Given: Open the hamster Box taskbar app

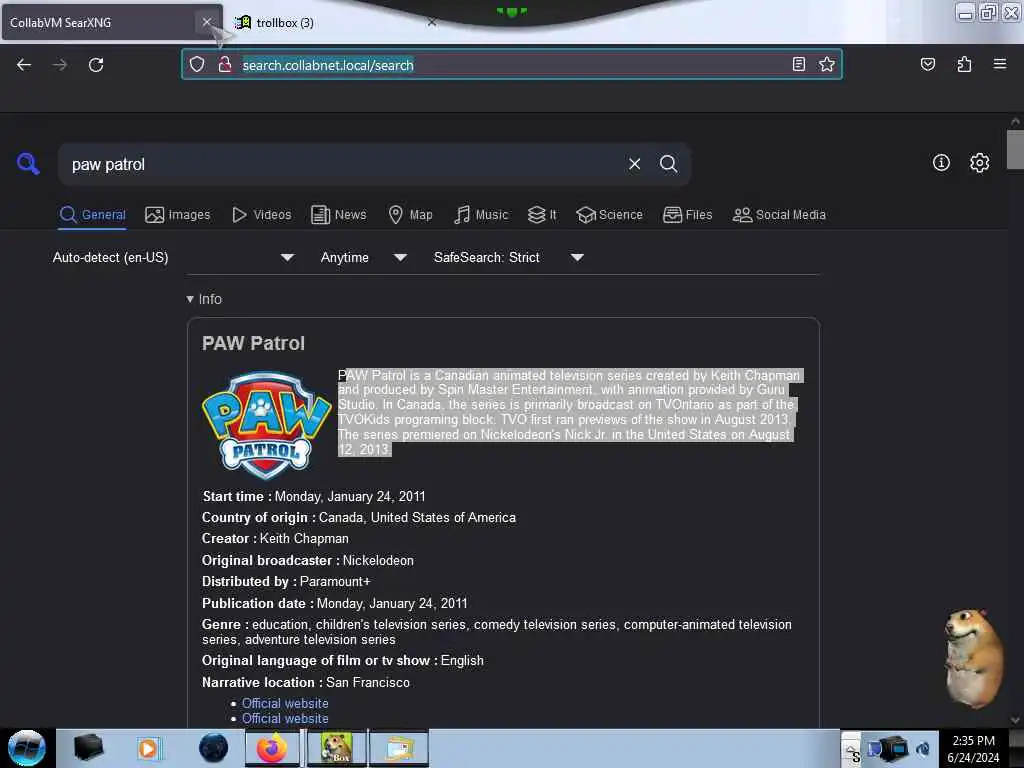Looking at the screenshot, I should 336,748.
